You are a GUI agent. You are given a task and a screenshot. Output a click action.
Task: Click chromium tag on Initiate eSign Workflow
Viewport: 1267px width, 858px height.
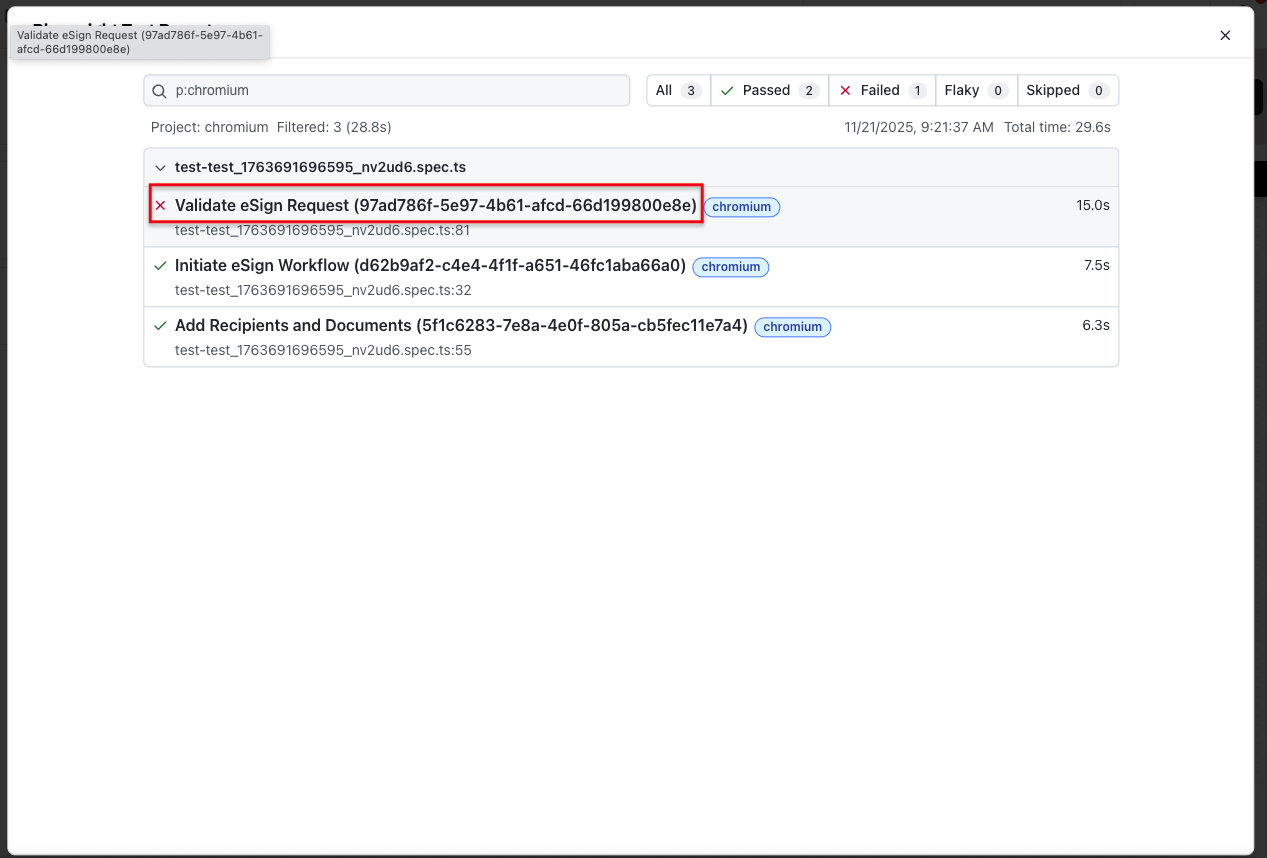coord(731,267)
